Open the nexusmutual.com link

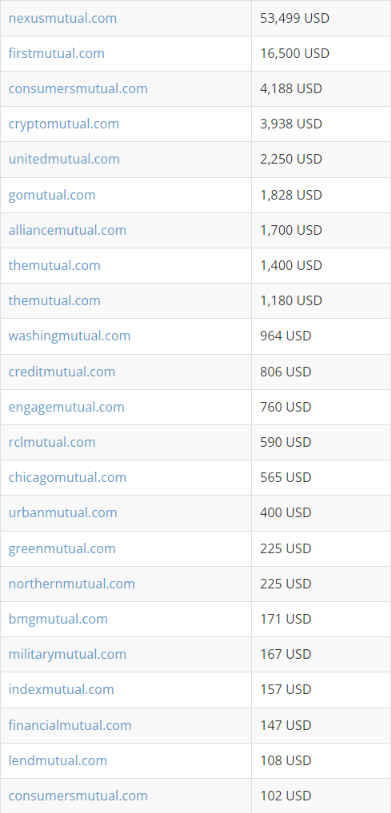coord(63,19)
